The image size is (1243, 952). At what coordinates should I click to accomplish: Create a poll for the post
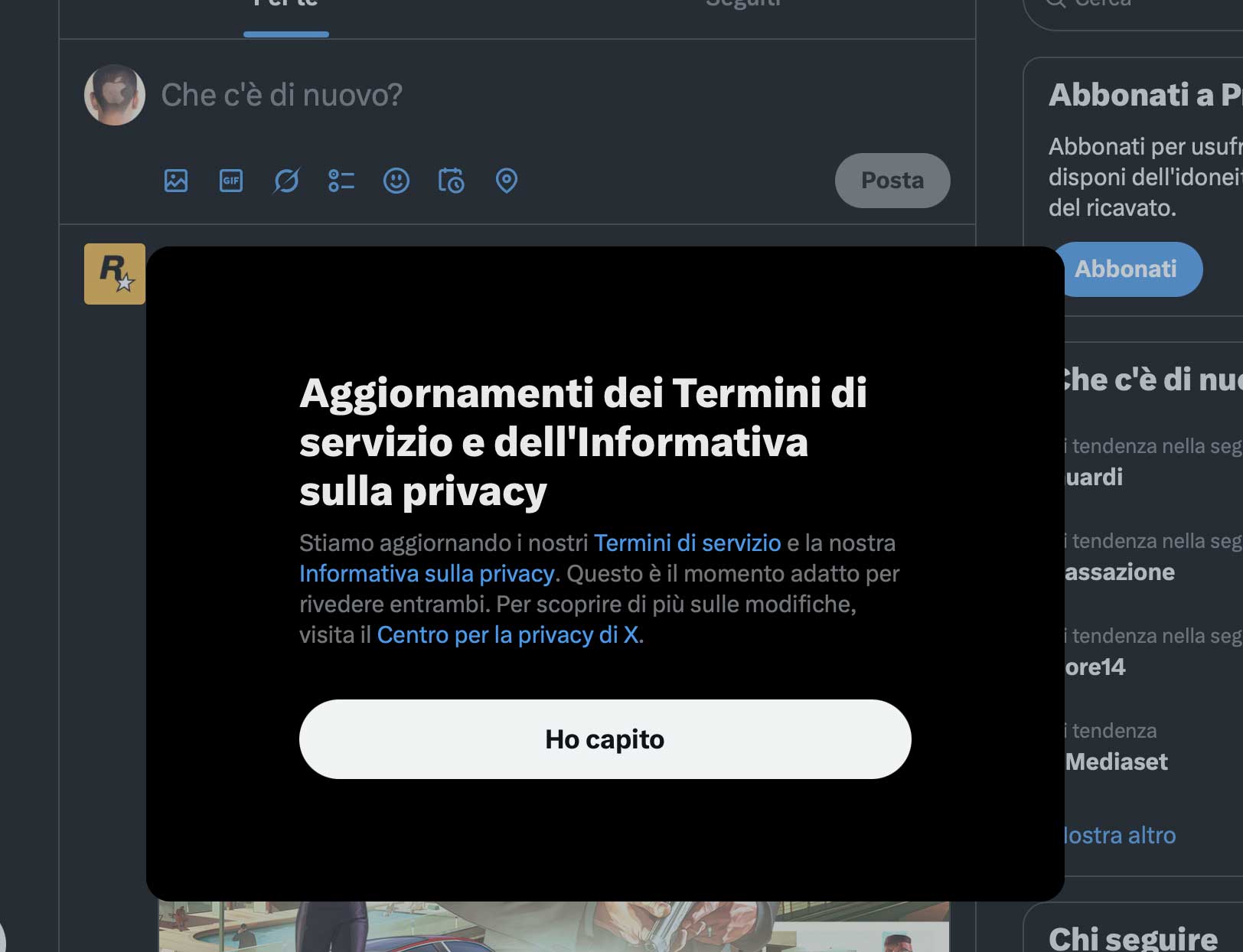(341, 181)
